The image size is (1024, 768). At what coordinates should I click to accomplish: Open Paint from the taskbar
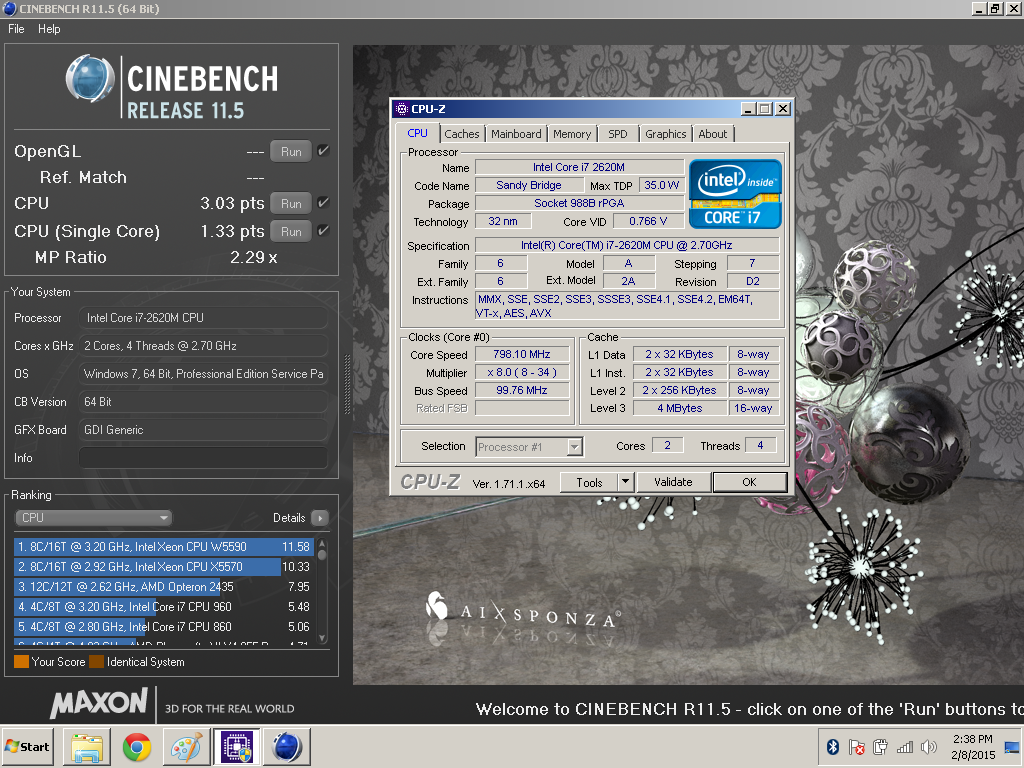pos(186,747)
